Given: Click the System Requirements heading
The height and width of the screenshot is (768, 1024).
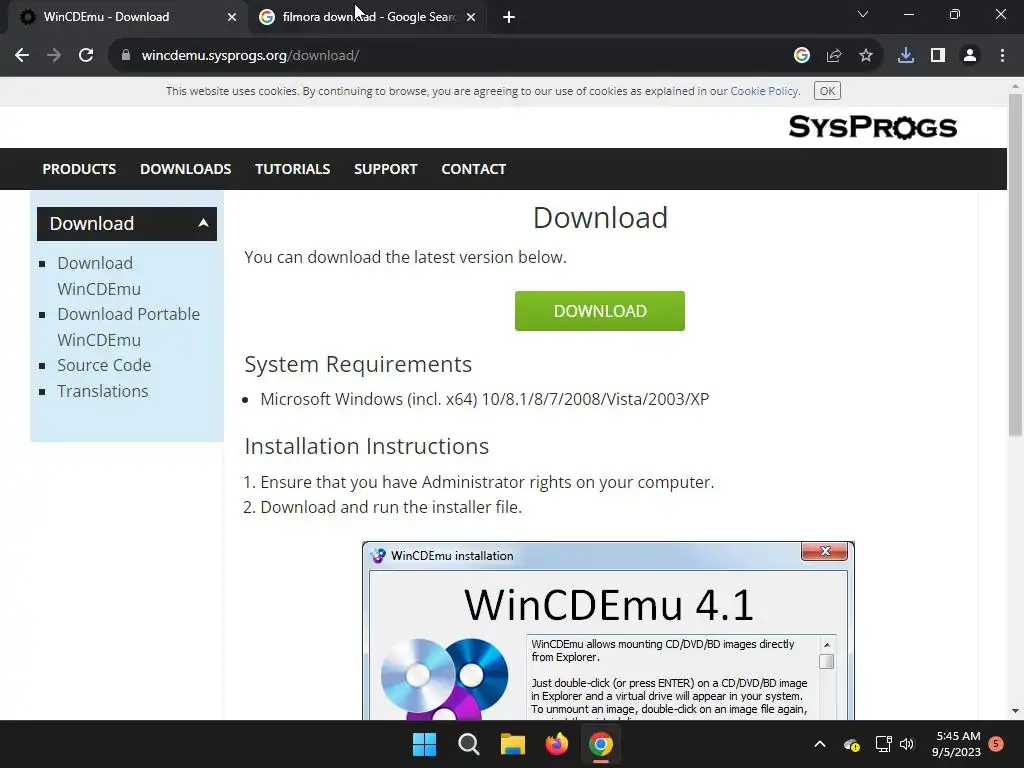Looking at the screenshot, I should (x=358, y=364).
